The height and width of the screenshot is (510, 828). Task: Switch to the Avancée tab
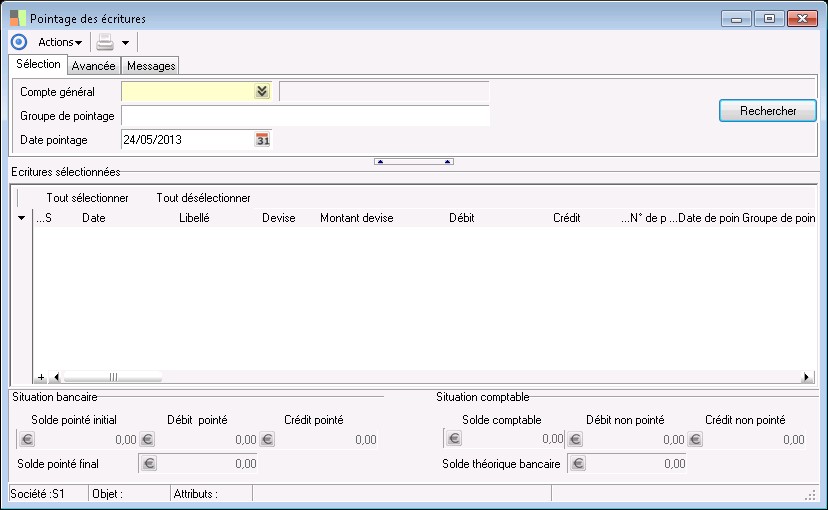point(95,66)
